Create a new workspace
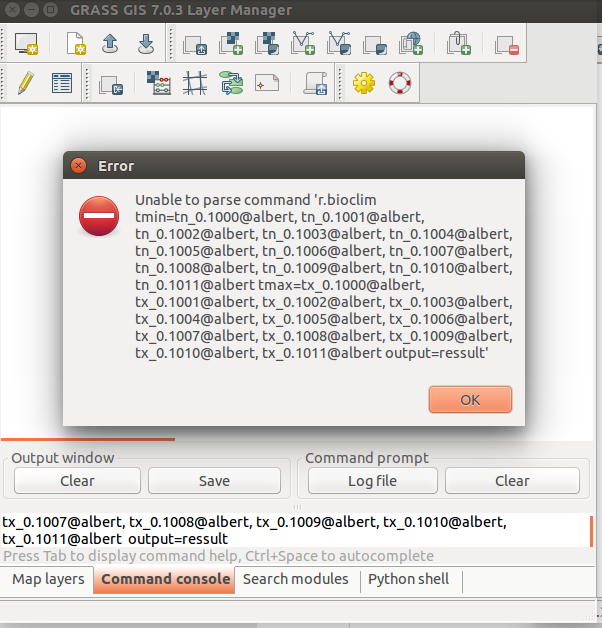 (75, 43)
